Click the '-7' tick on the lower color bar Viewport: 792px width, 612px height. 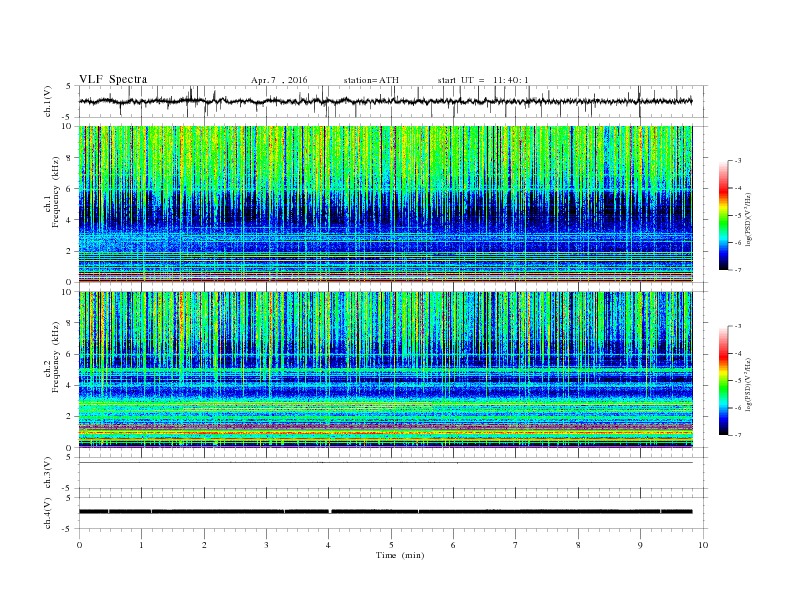point(738,435)
